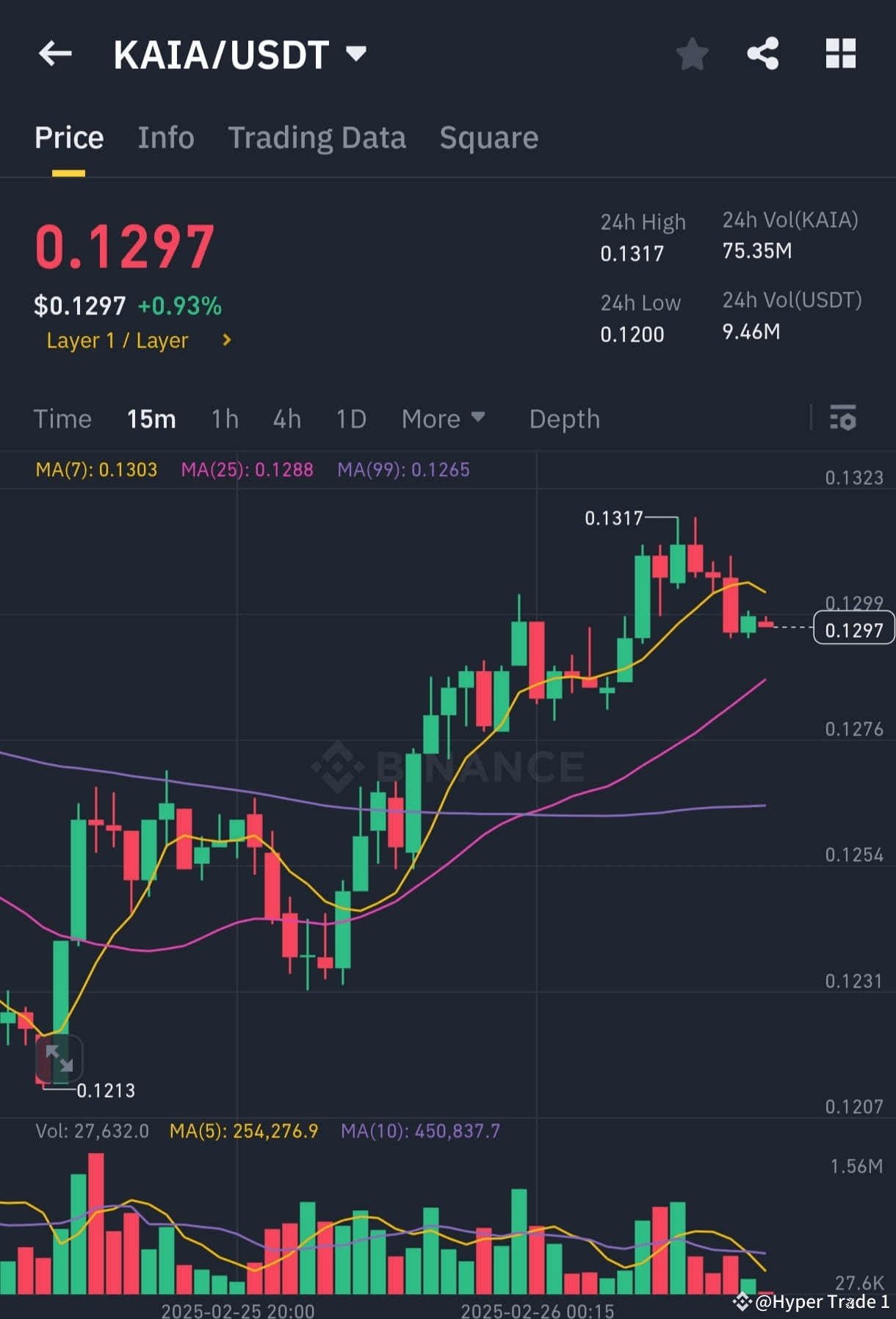Image resolution: width=896 pixels, height=1319 pixels.
Task: Select the Depth view option
Action: click(564, 419)
